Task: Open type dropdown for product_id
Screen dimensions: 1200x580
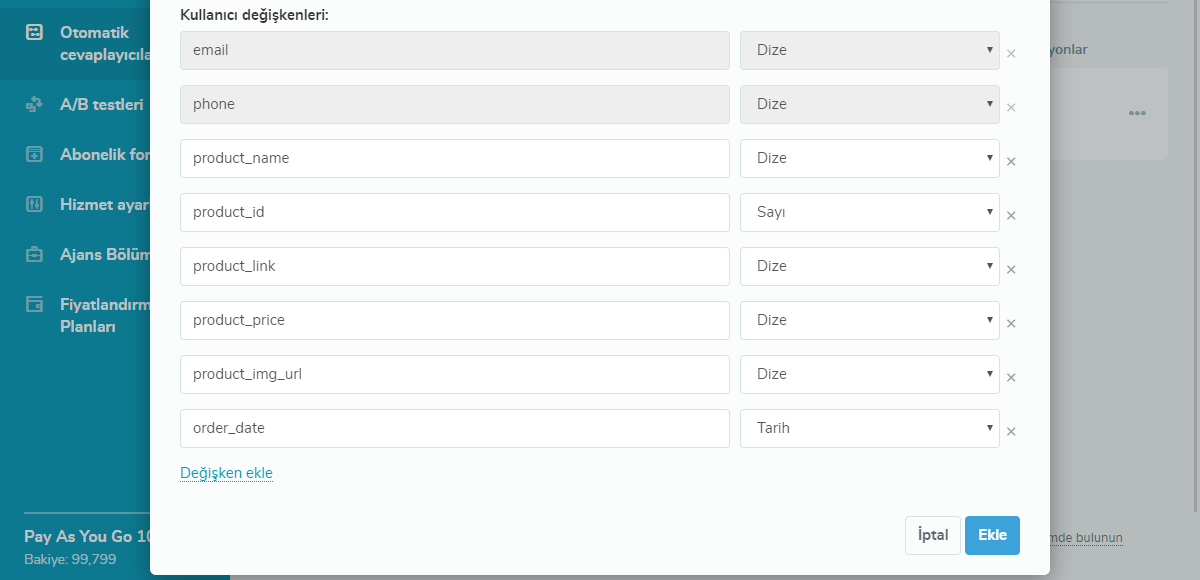Action: pyautogui.click(x=870, y=212)
